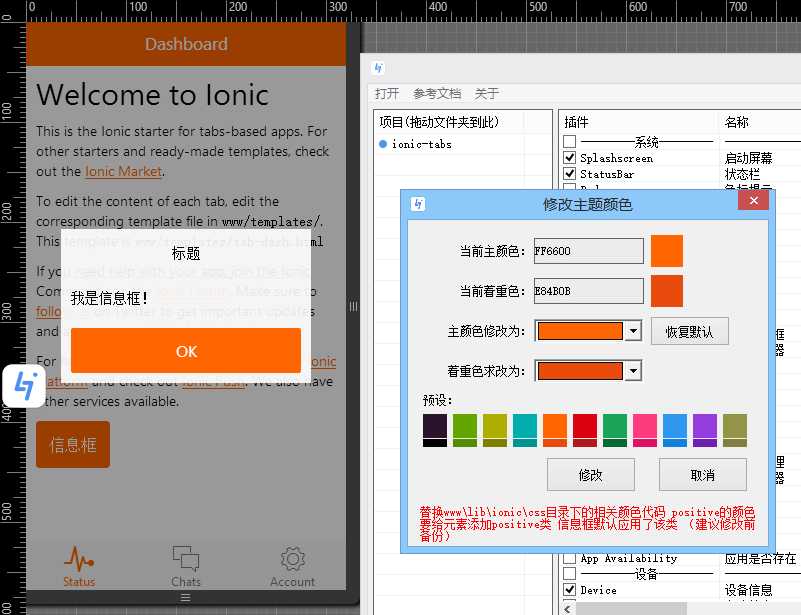The height and width of the screenshot is (615, 801).
Task: Click the vertical splitter handle beside the emulator
Action: coord(354,306)
